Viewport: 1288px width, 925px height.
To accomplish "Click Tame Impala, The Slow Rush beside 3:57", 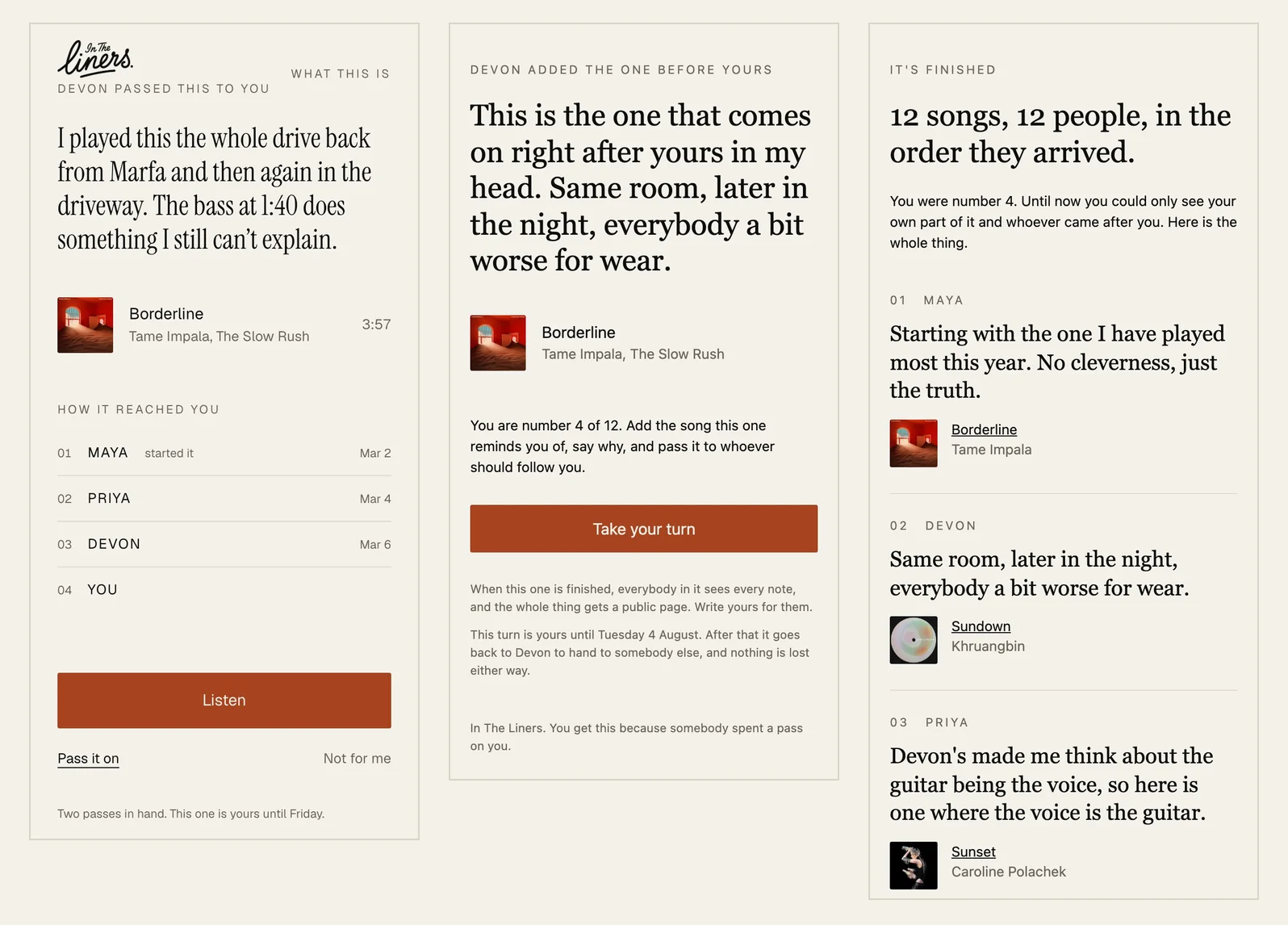I will pyautogui.click(x=220, y=337).
